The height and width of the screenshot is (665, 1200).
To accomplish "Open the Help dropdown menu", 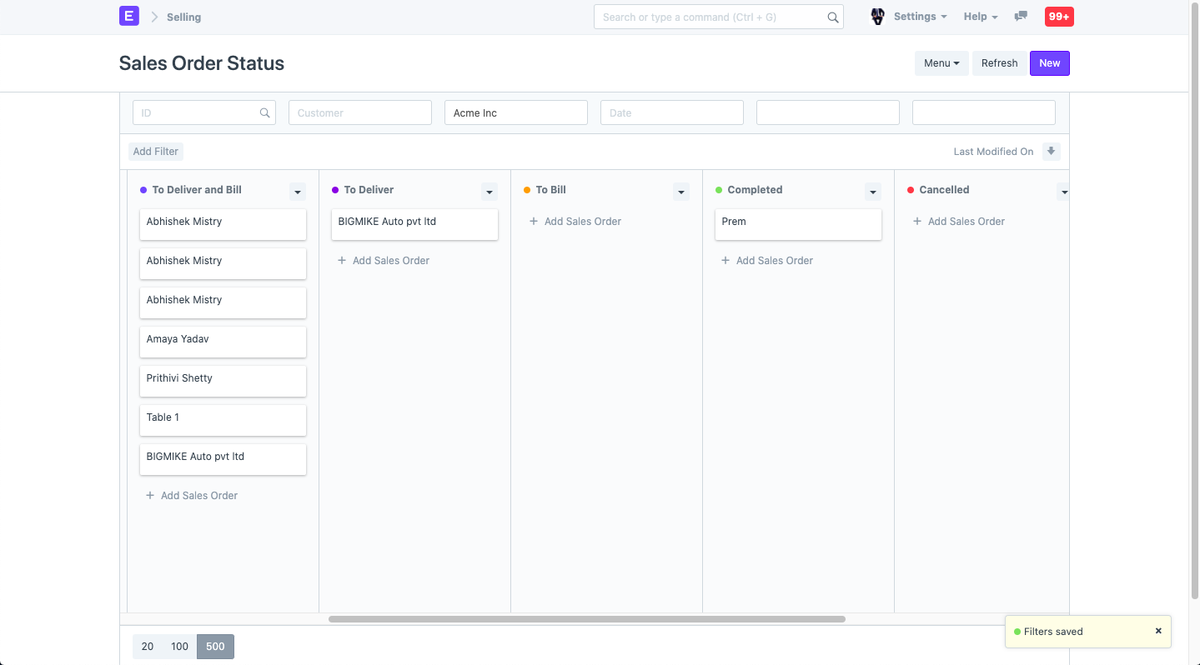I will tap(981, 17).
